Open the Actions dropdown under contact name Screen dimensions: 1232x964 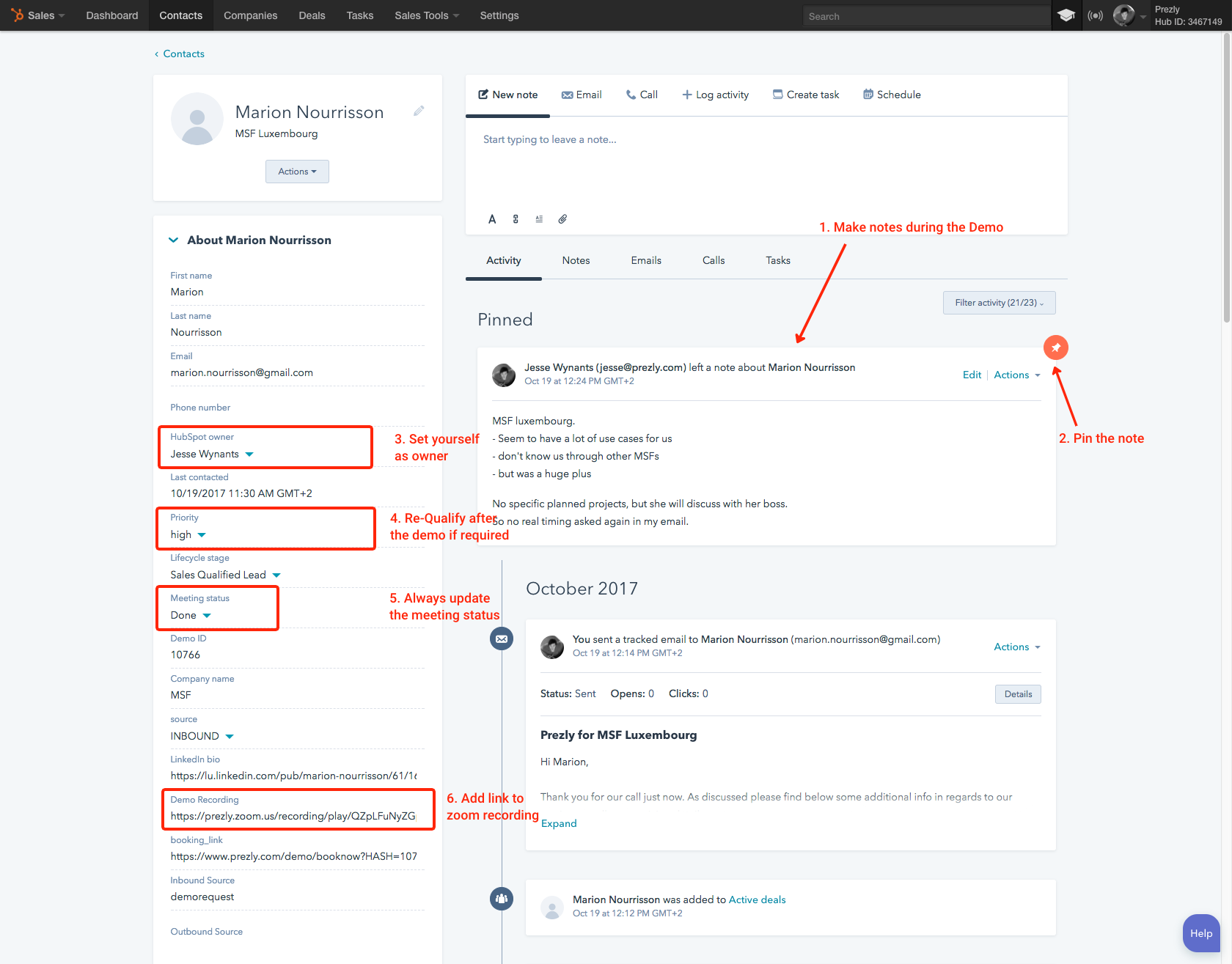(297, 172)
